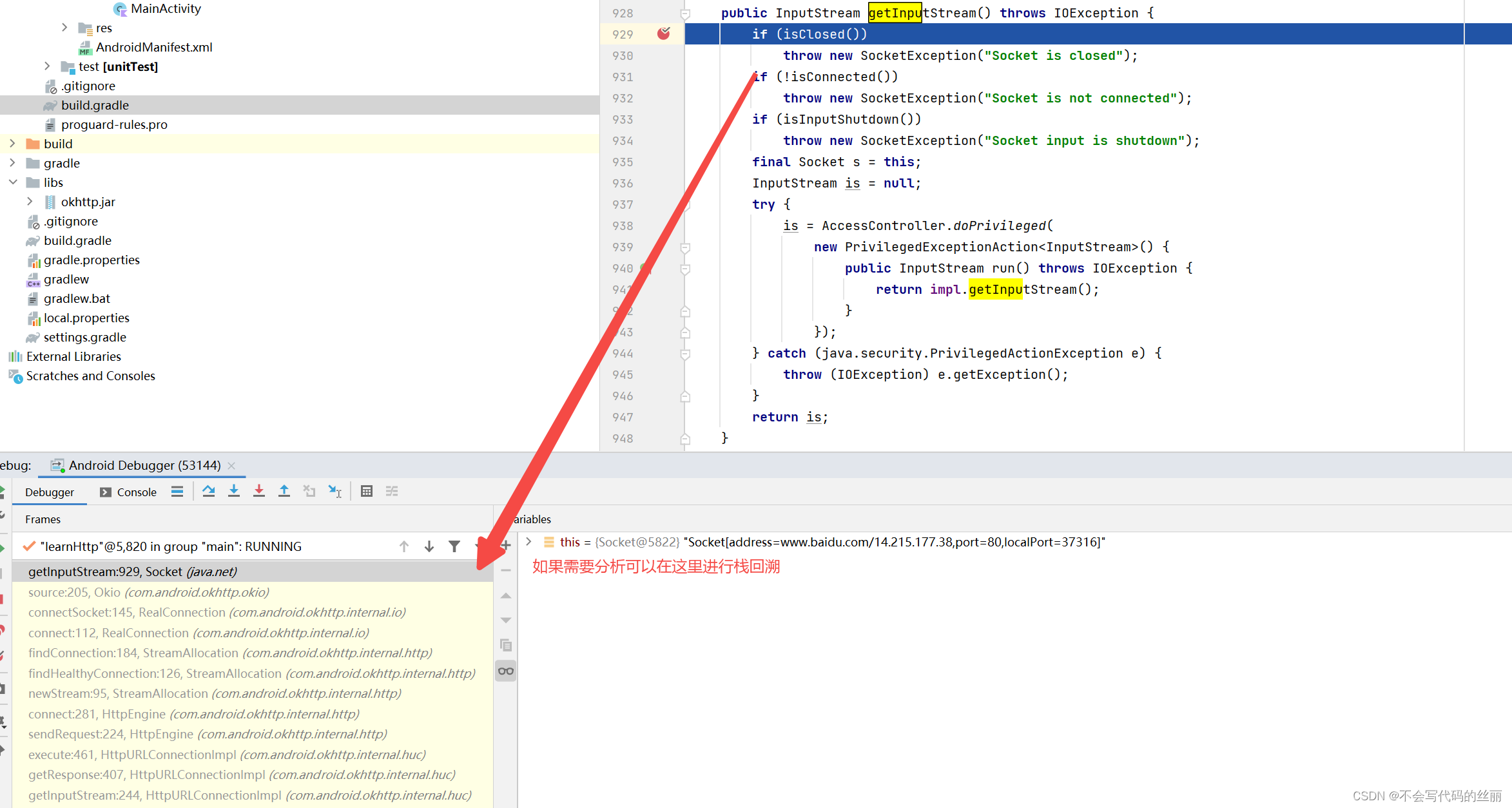Expand the res folder
Image resolution: width=1512 pixels, height=808 pixels.
[x=64, y=27]
